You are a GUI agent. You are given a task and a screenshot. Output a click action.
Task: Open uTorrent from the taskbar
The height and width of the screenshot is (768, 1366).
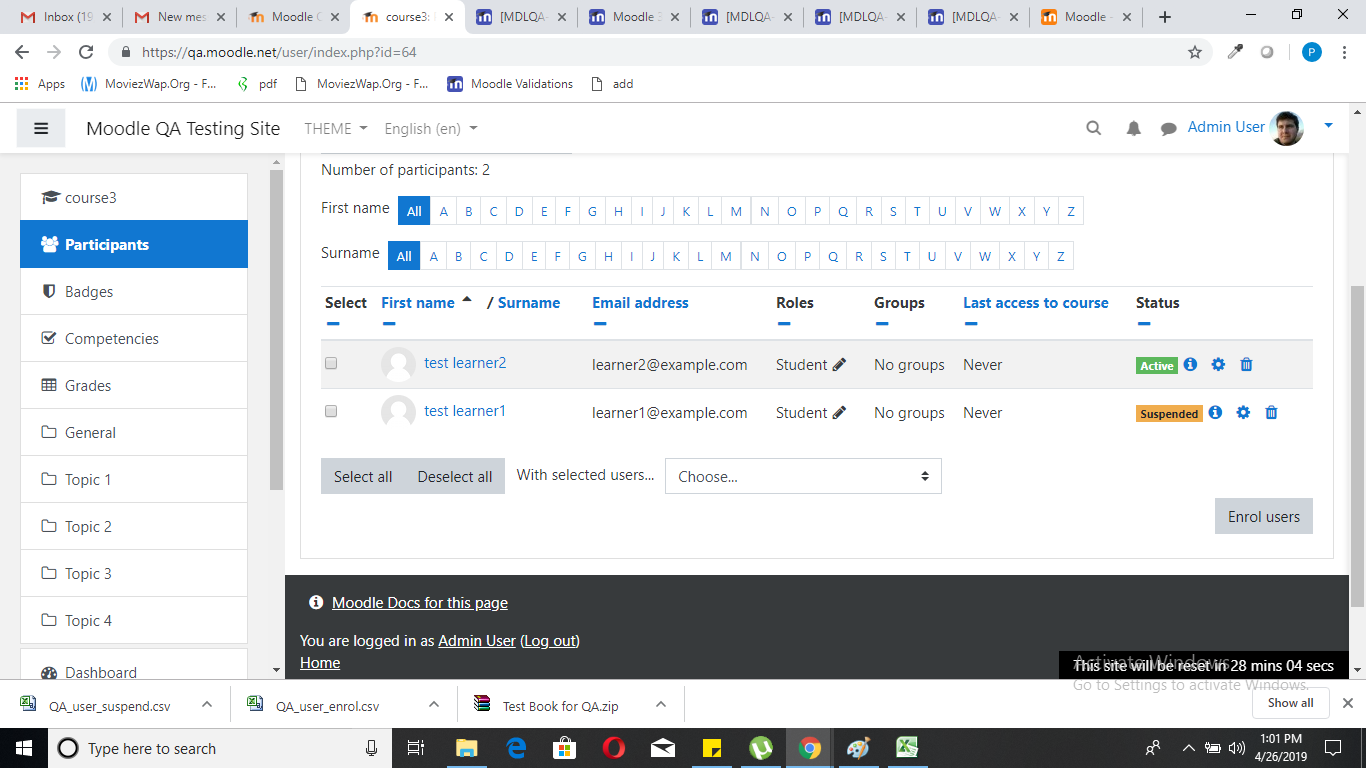click(761, 748)
